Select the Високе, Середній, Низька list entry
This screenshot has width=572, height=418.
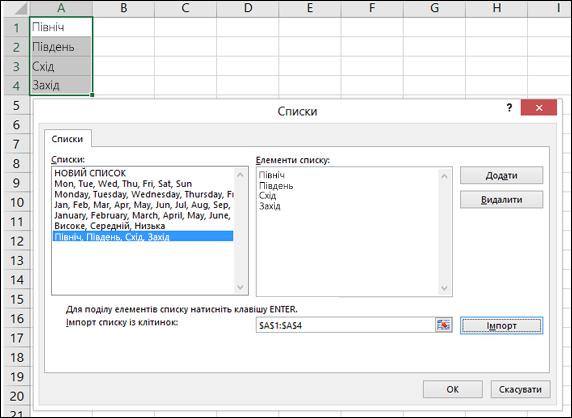(x=143, y=226)
